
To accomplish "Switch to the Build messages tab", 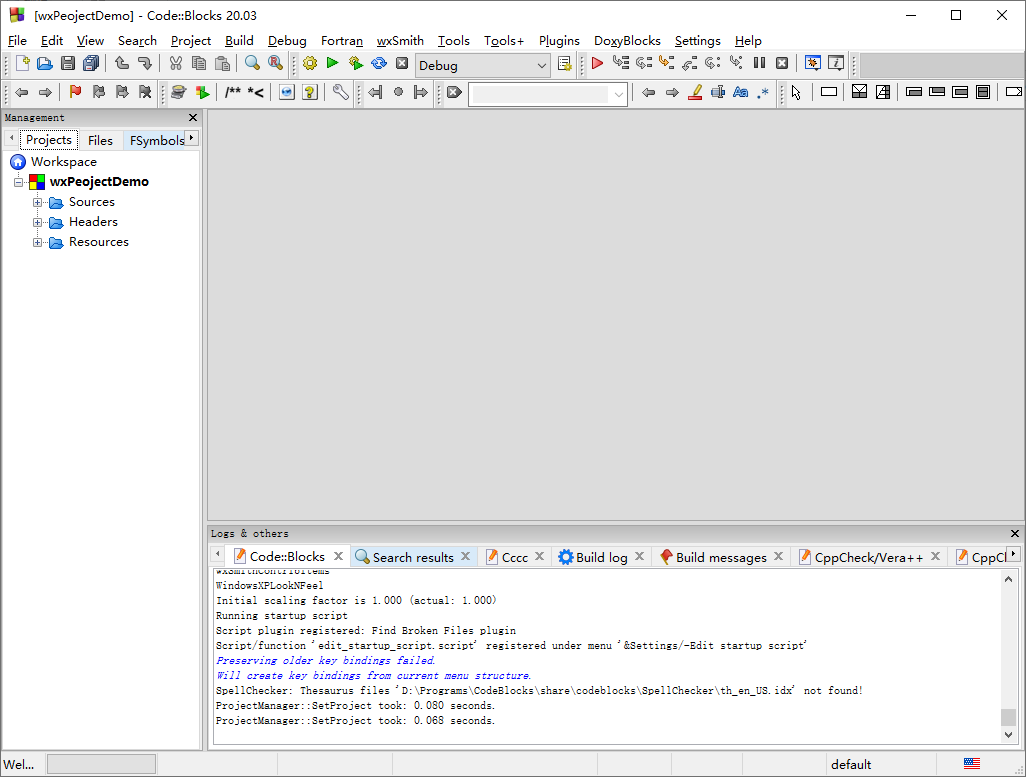I will click(720, 557).
